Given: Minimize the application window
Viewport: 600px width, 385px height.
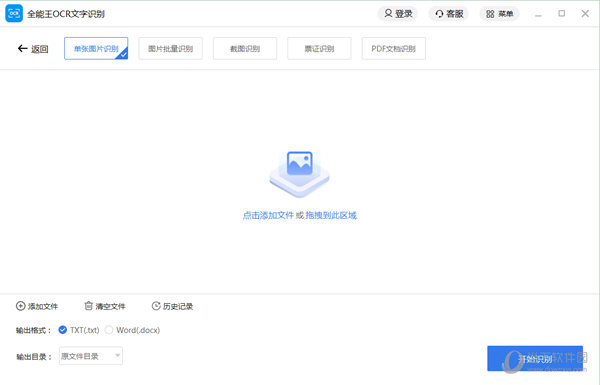Looking at the screenshot, I should pyautogui.click(x=538, y=14).
